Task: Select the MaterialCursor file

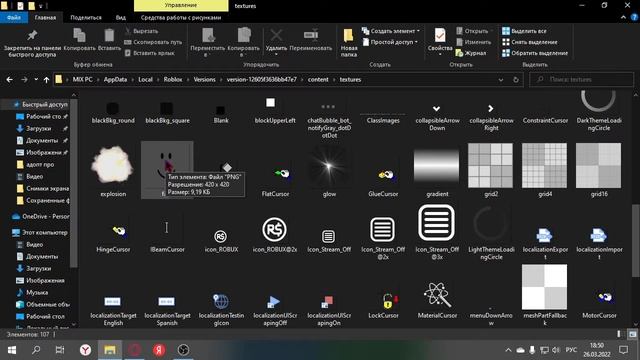Action: [437, 300]
